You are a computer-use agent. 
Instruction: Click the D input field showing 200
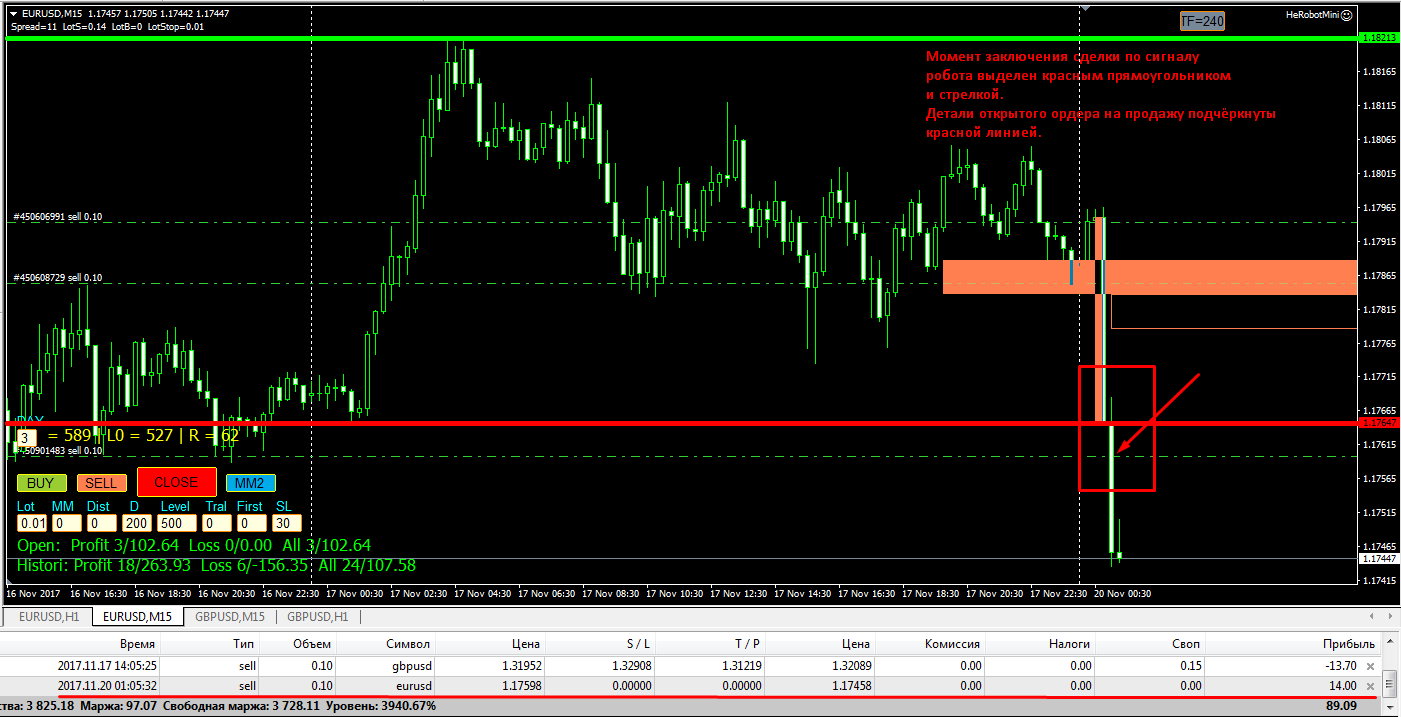(x=137, y=523)
